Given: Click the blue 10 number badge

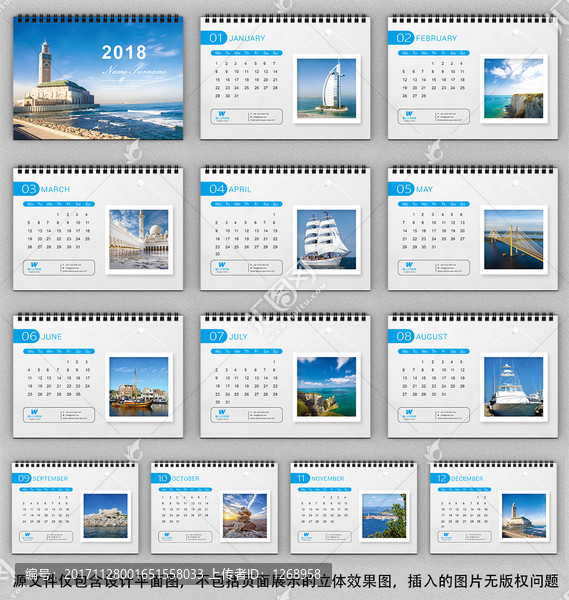Looking at the screenshot, I should (161, 478).
